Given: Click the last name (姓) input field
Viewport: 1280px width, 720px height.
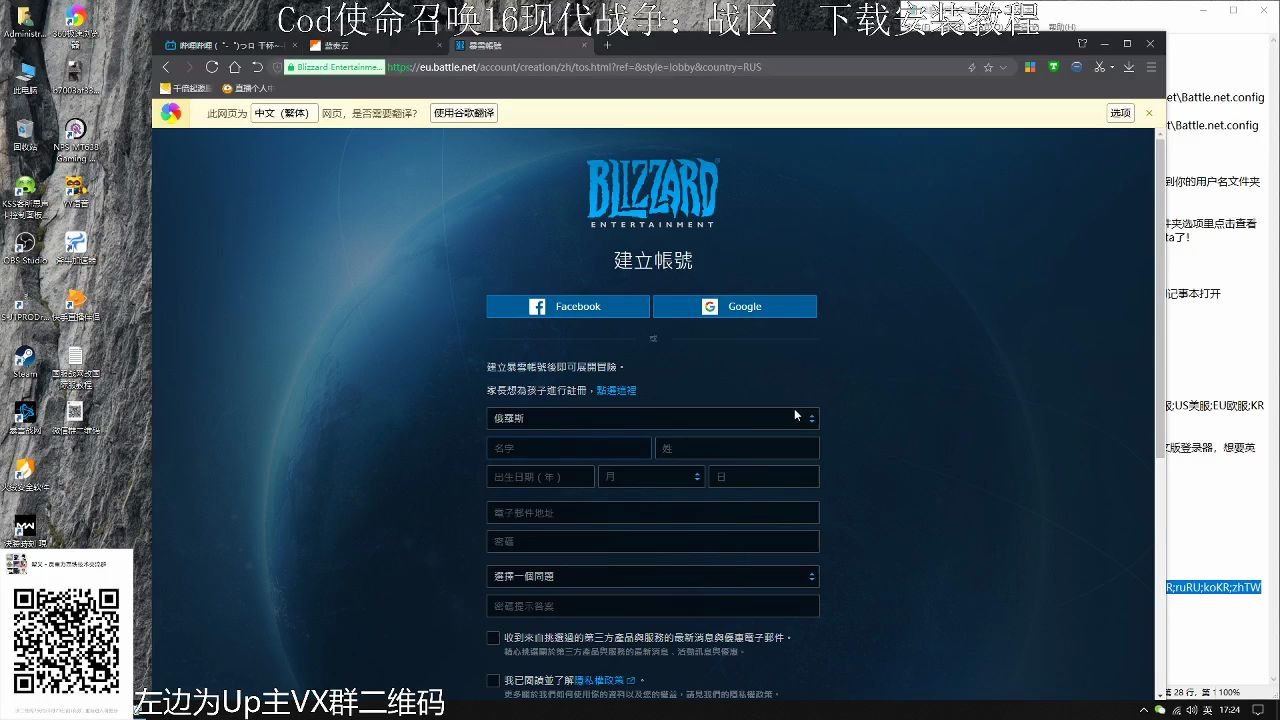Looking at the screenshot, I should tap(737, 448).
